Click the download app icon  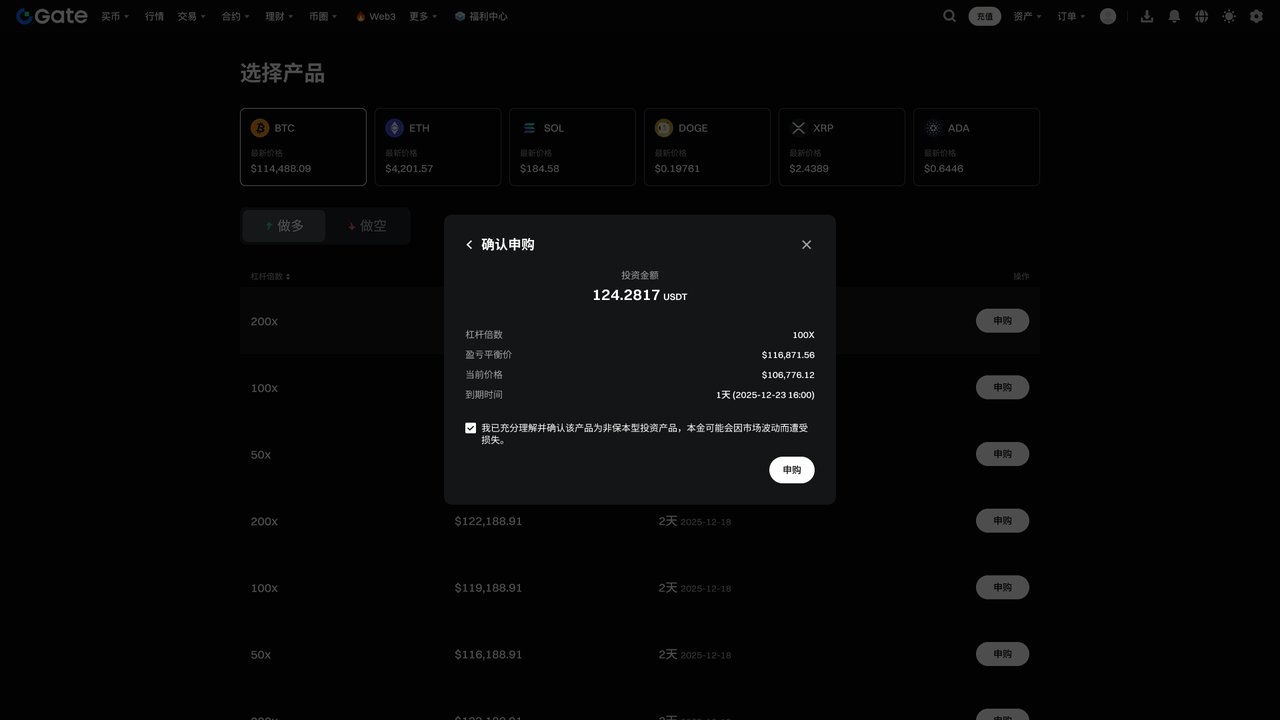(1146, 16)
